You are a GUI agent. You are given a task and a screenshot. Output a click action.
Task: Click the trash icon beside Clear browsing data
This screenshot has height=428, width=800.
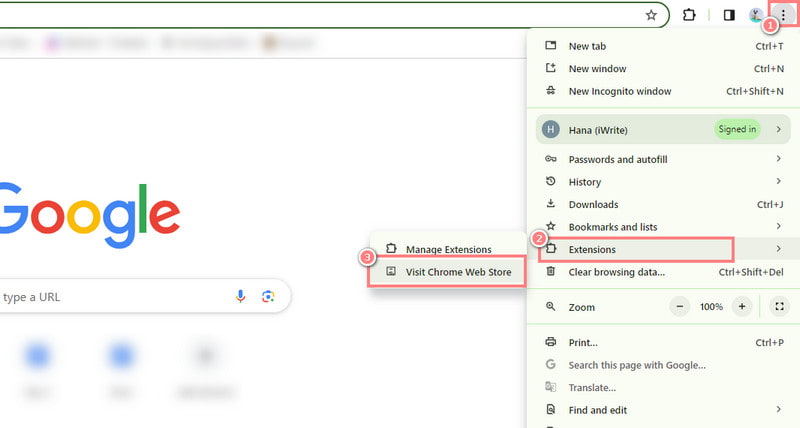pos(551,271)
